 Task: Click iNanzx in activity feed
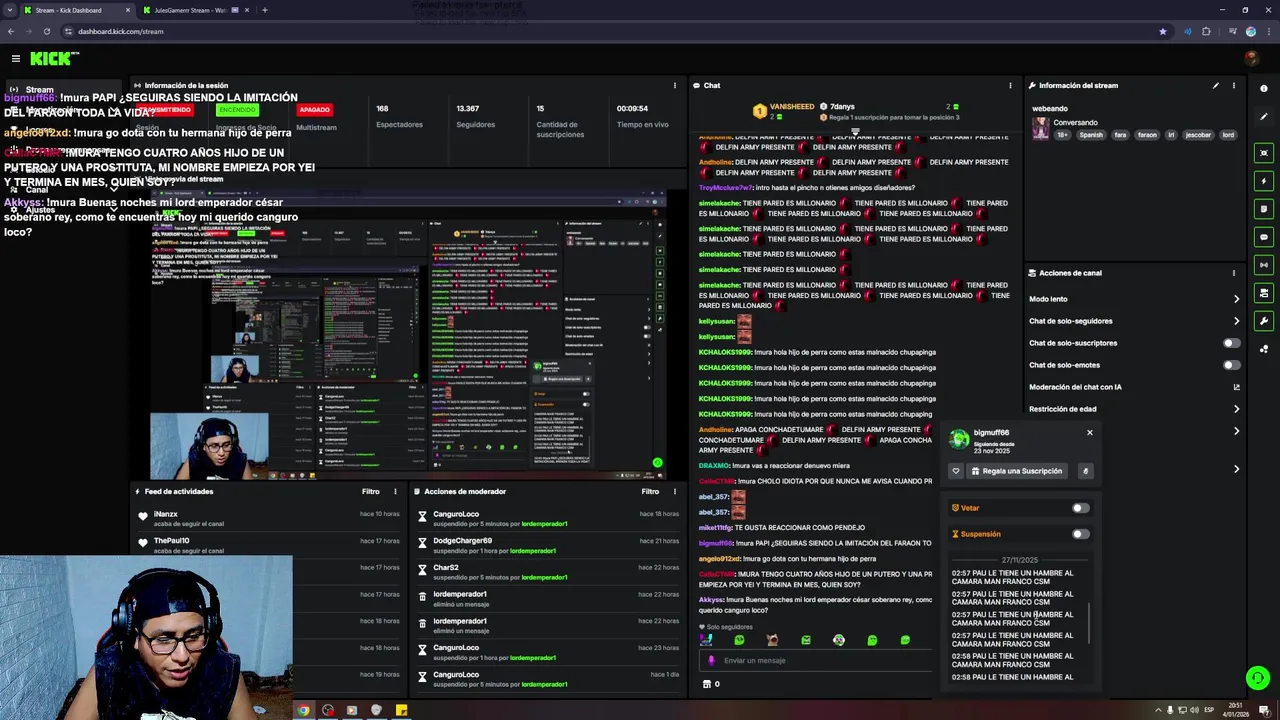(x=166, y=514)
